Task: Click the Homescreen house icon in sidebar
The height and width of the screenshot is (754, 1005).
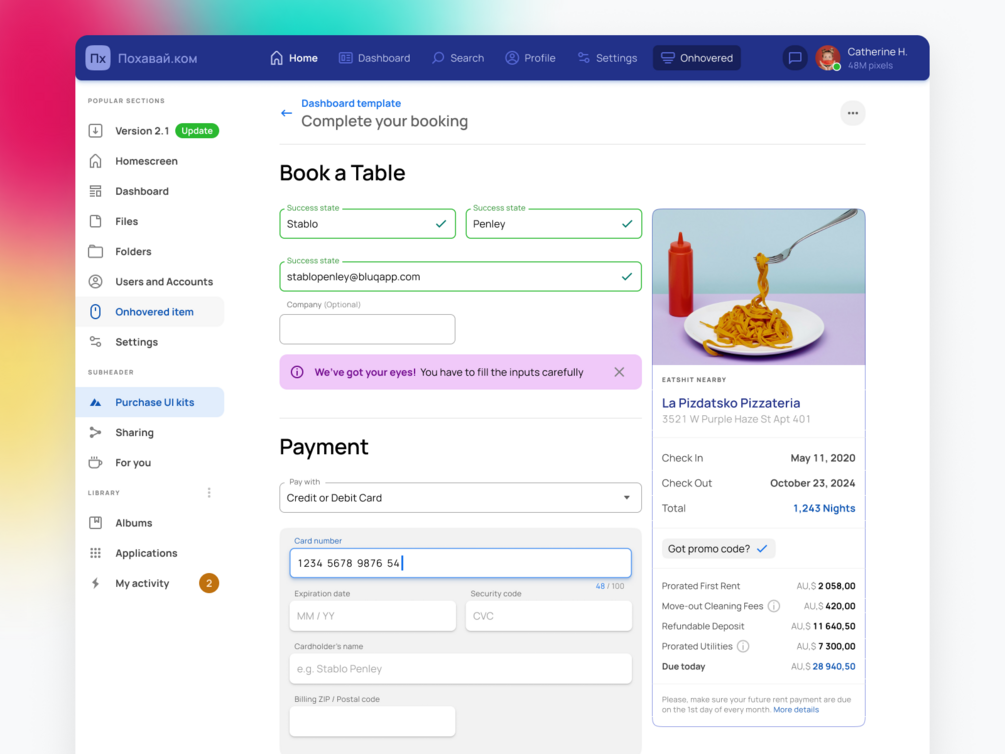Action: tap(96, 161)
